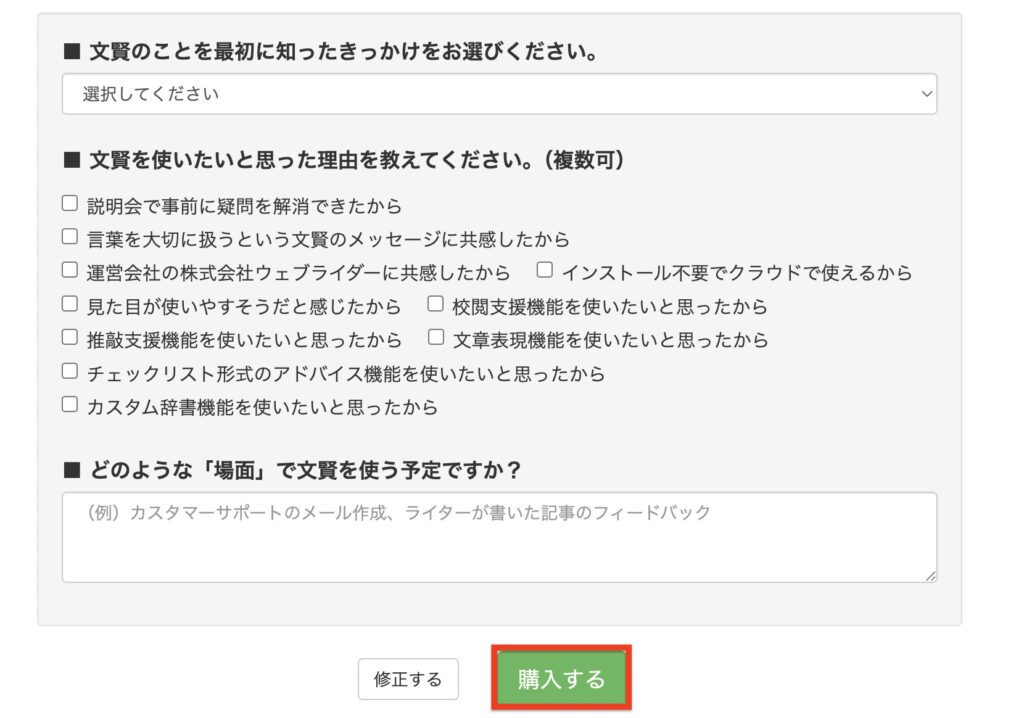Viewport: 1024px width, 718px height.
Task: Click the 説明会で事前に疑問を解消できたから label text
Action: 244,206
